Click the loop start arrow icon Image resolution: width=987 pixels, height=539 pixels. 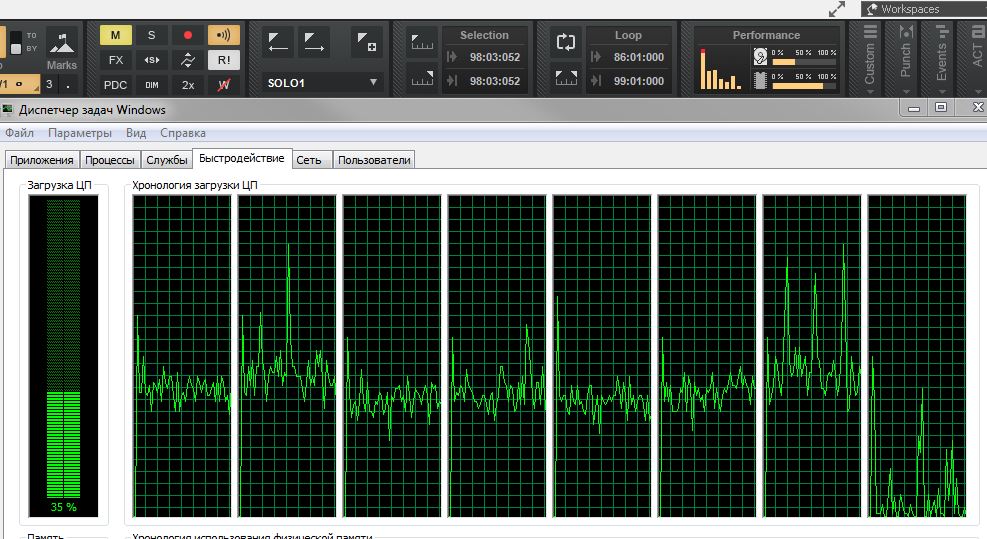[x=595, y=57]
